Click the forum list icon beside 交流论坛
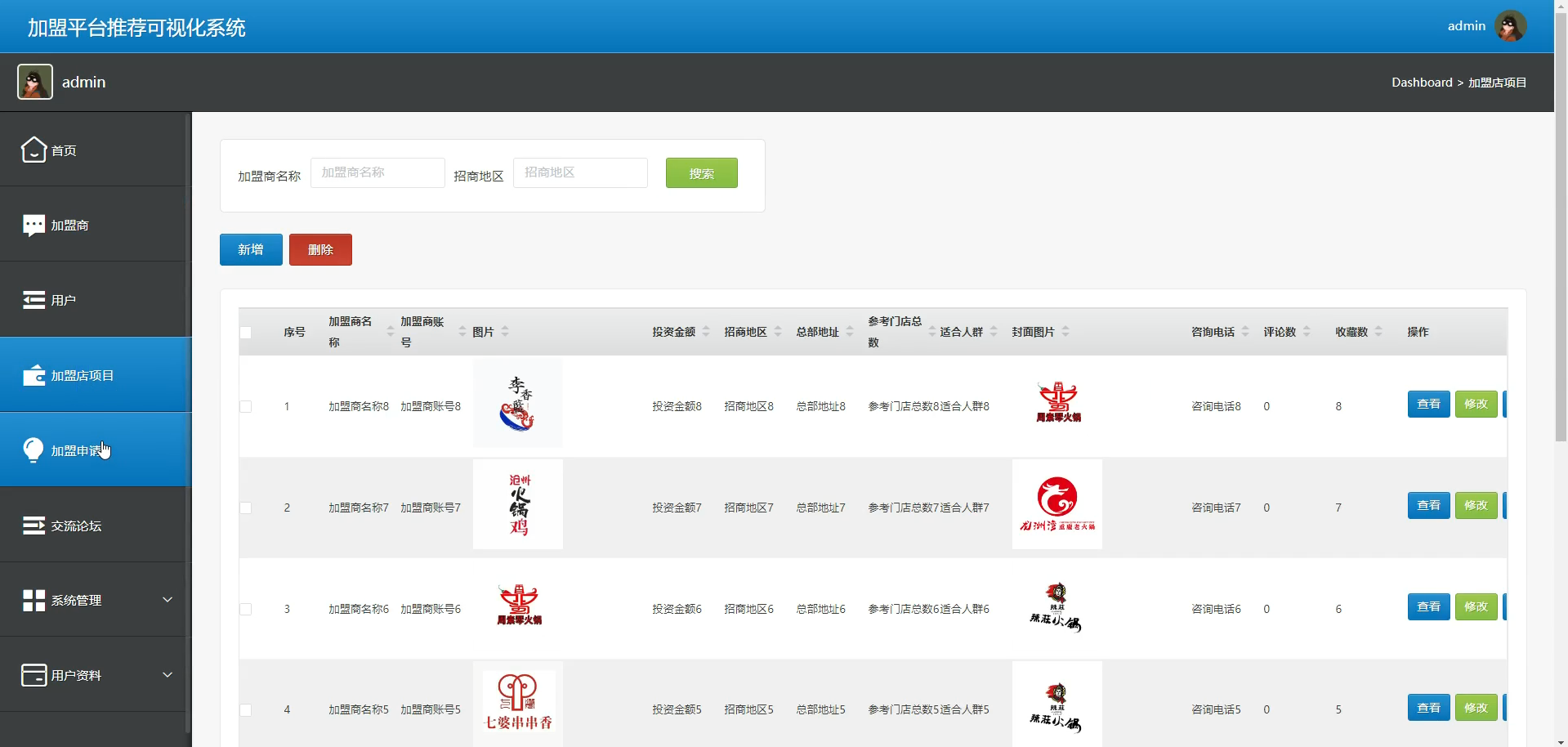 34,526
